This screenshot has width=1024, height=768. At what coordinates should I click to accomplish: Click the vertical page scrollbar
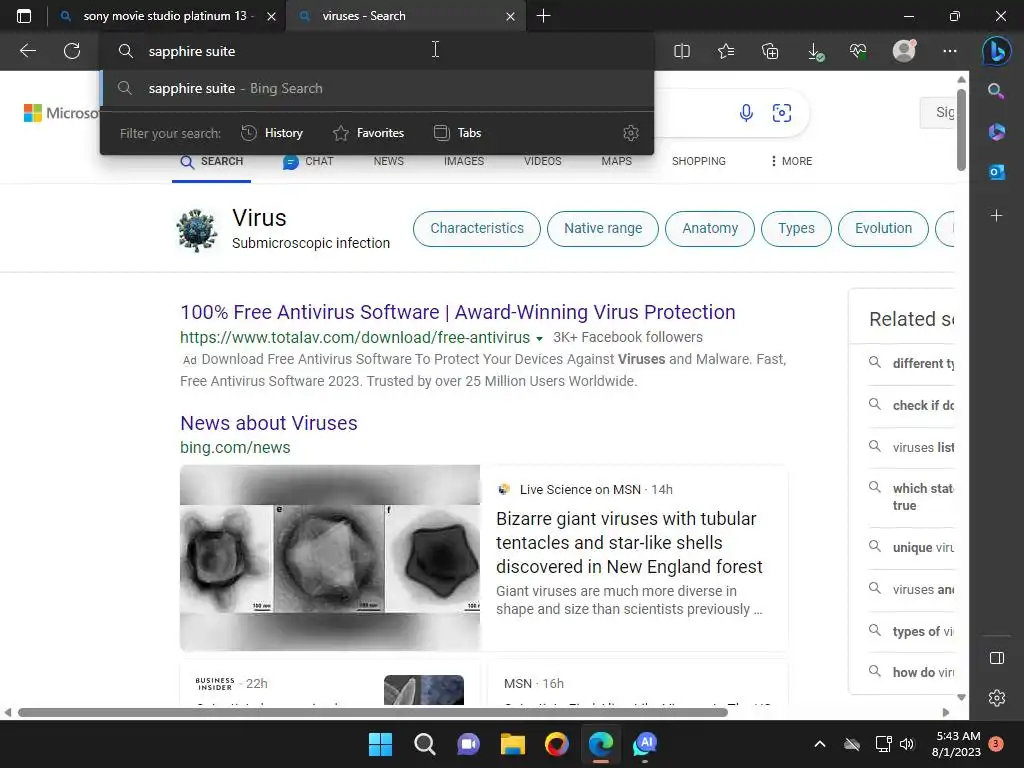[961, 130]
